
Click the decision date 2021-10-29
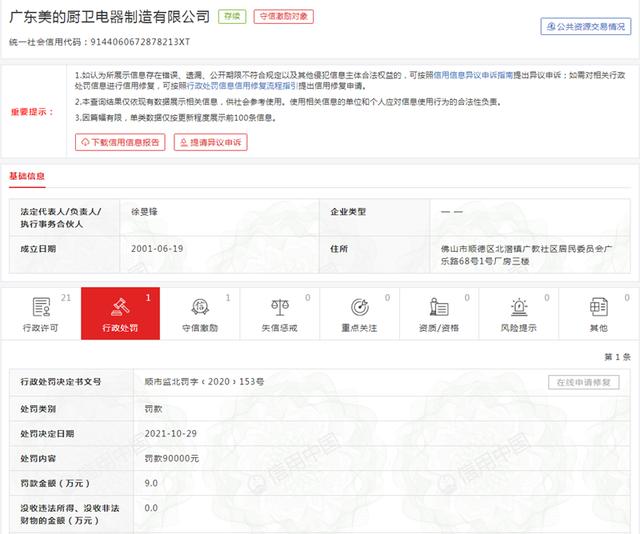coord(171,434)
